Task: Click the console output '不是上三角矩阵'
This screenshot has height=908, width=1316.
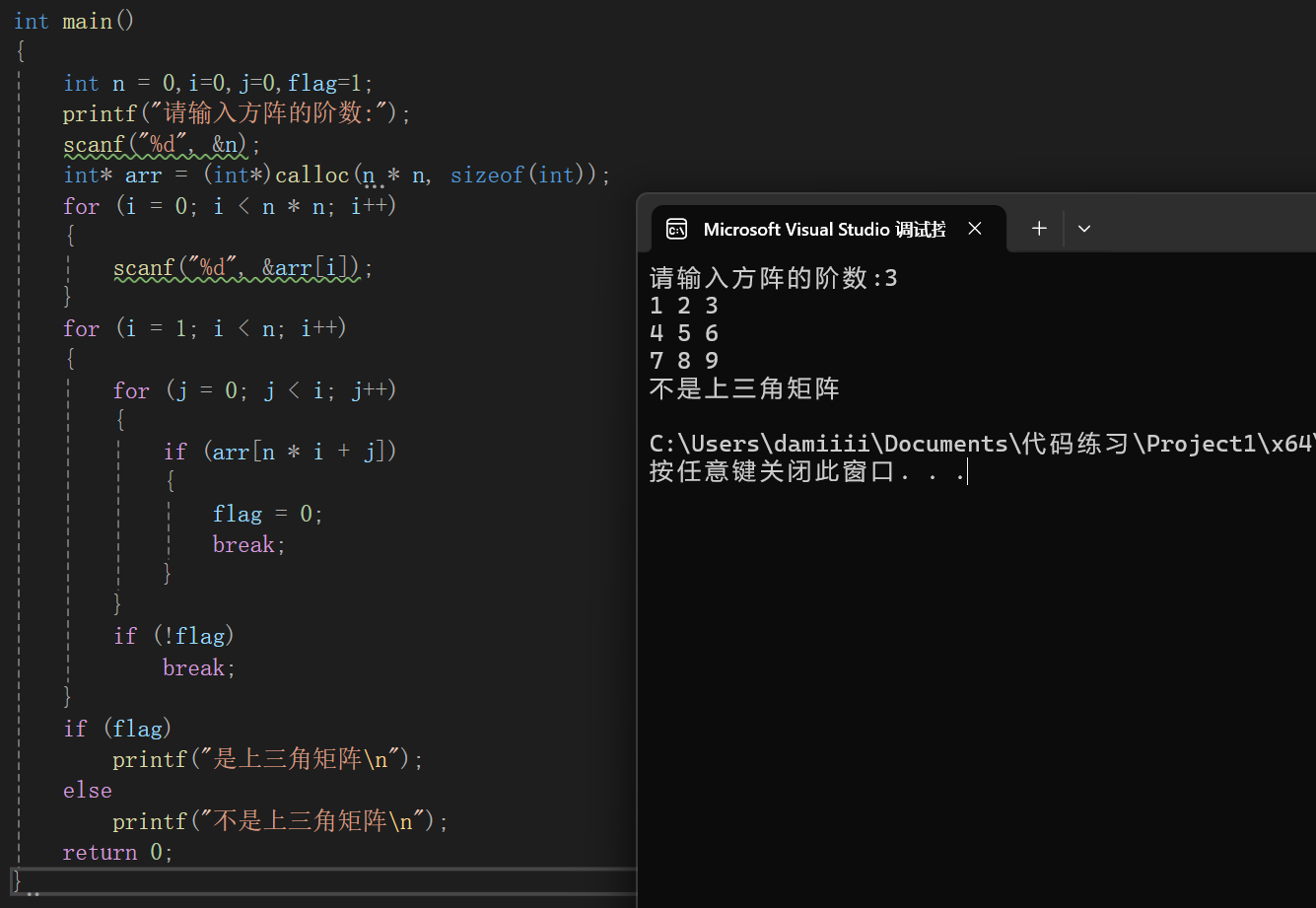Action: point(744,388)
